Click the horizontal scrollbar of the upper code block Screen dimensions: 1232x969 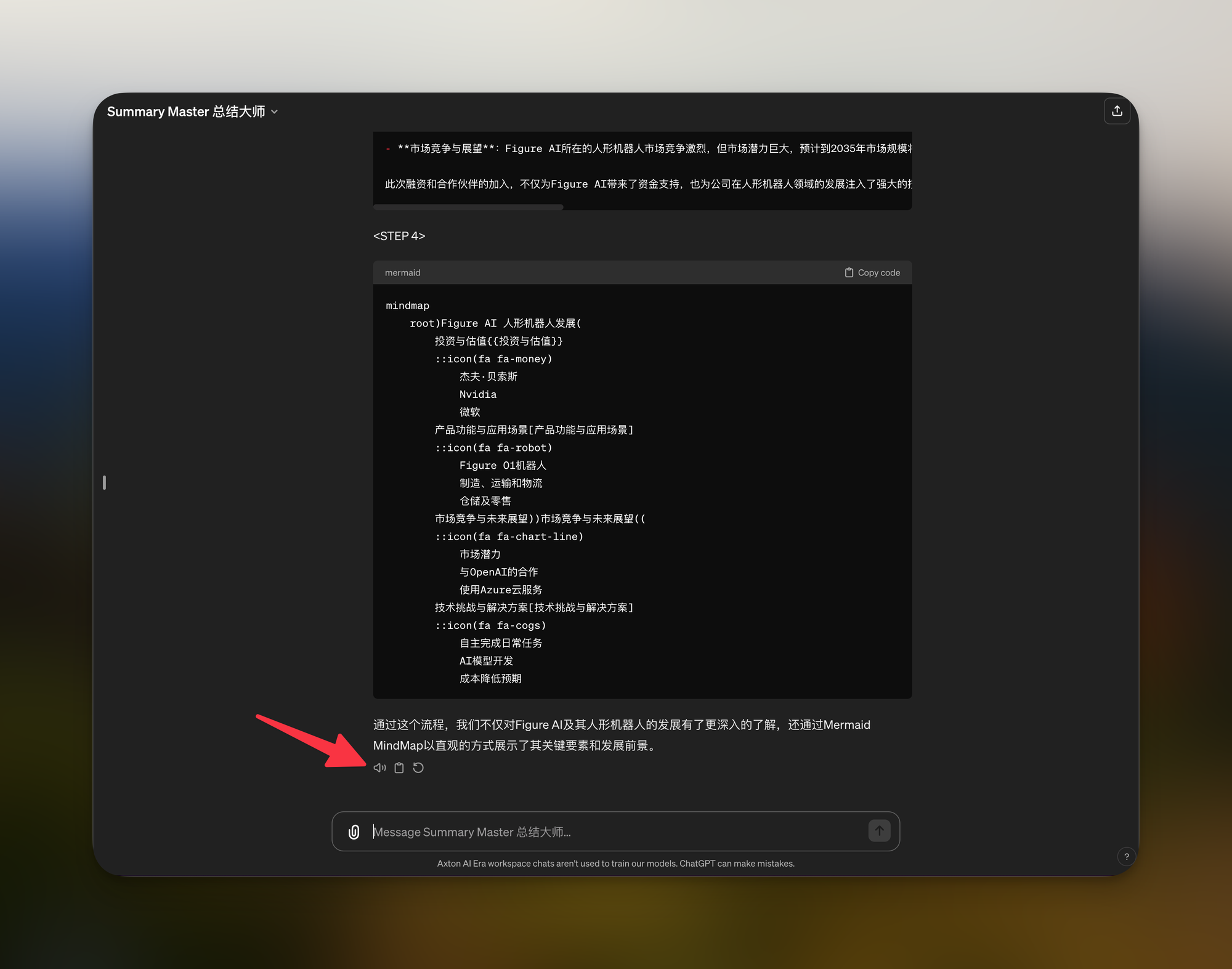pyautogui.click(x=468, y=207)
